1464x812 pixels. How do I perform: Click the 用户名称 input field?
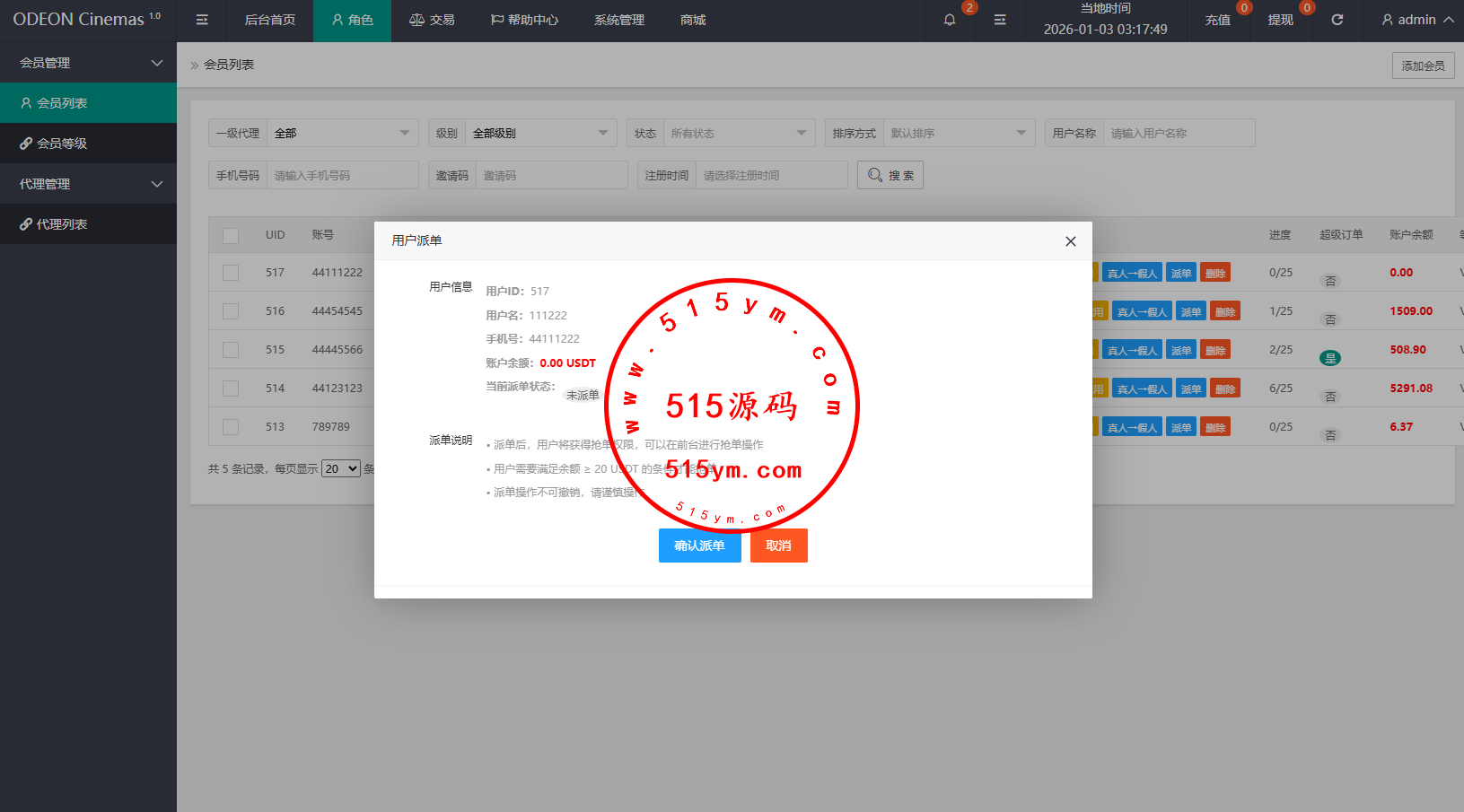coord(1178,133)
